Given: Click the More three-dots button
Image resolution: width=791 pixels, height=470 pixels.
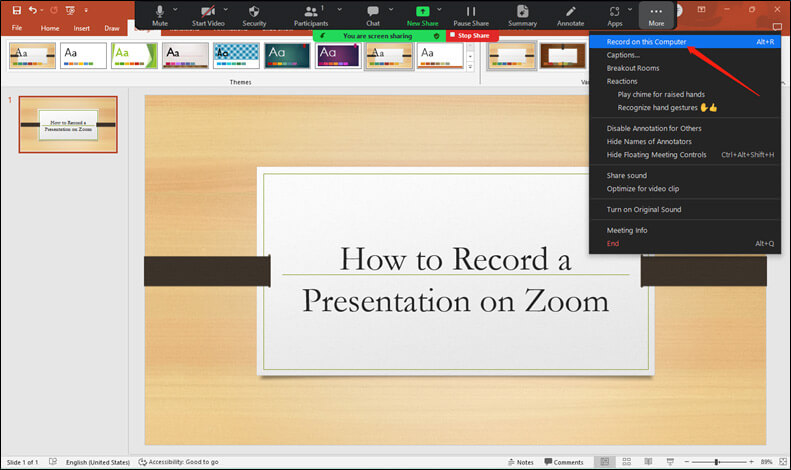Looking at the screenshot, I should (656, 15).
